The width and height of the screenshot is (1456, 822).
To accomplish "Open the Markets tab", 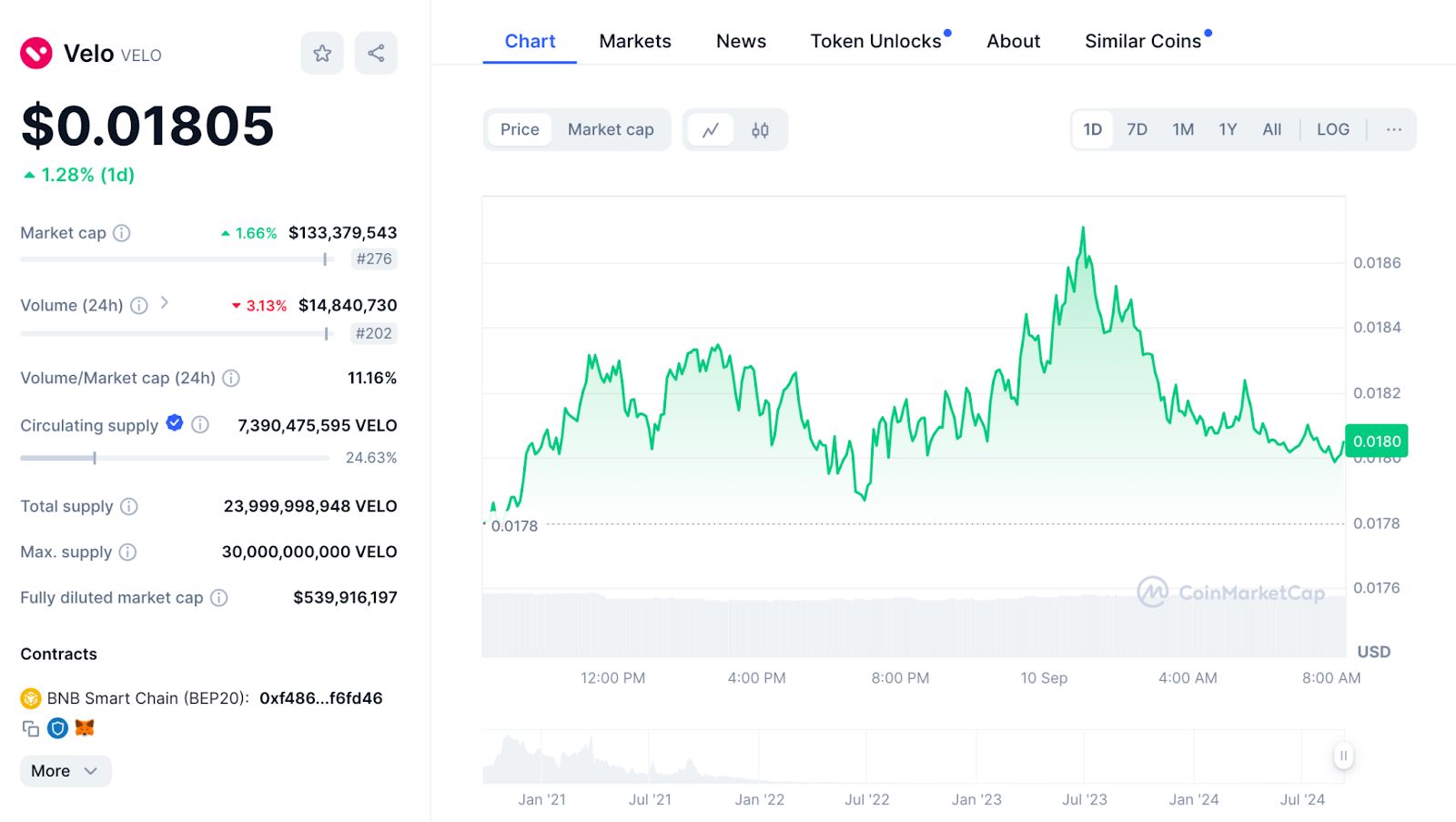I will coord(634,42).
